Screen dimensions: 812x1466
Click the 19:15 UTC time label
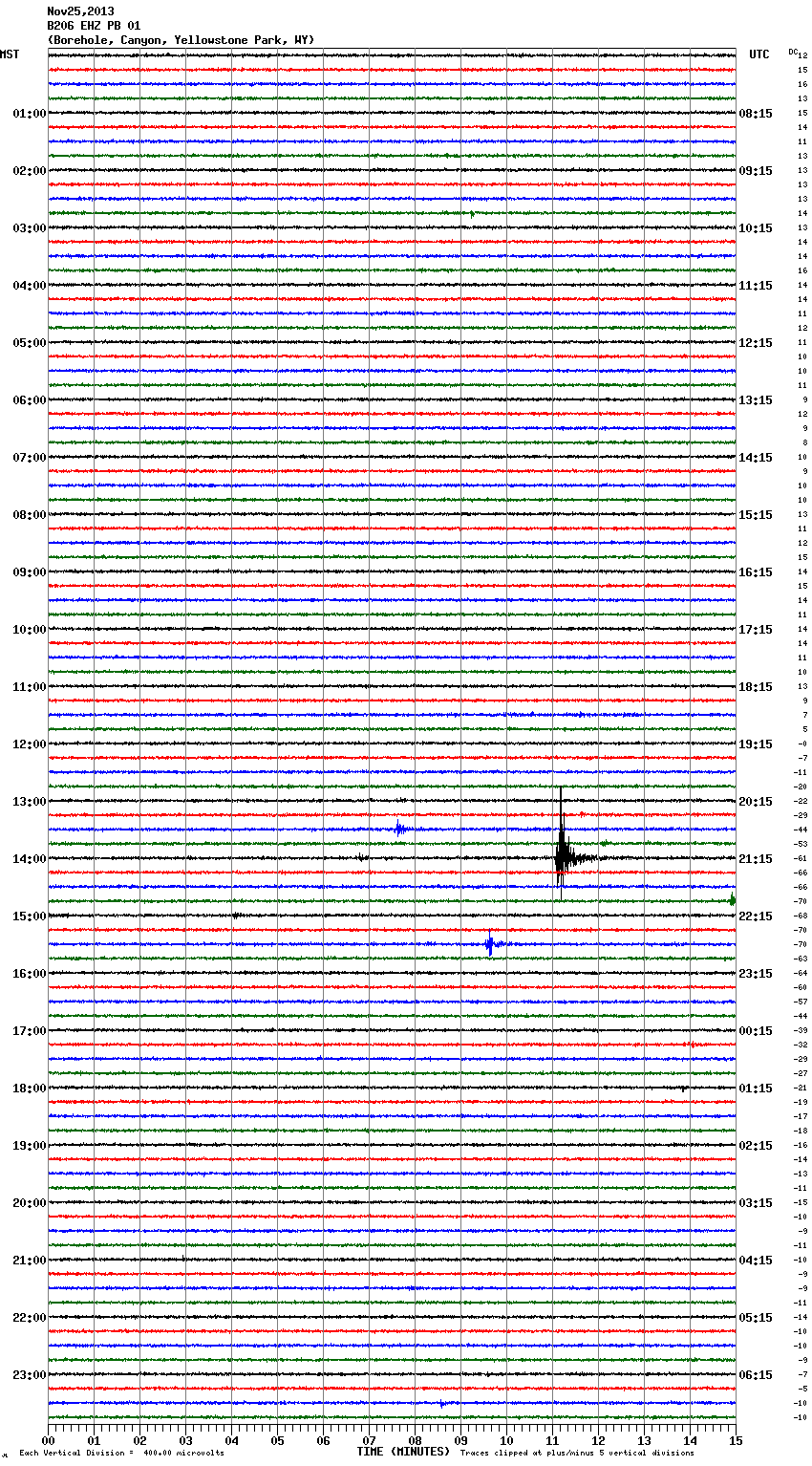[756, 744]
